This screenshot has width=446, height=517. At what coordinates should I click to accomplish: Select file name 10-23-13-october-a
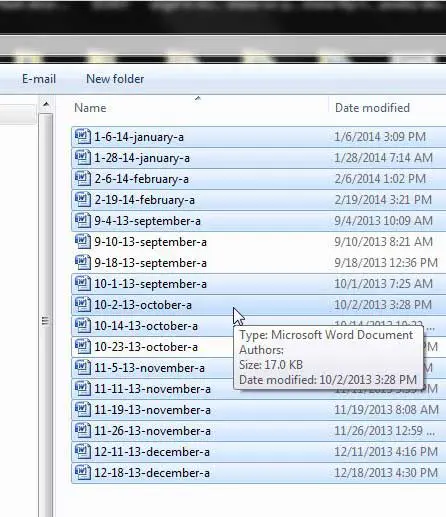(146, 347)
